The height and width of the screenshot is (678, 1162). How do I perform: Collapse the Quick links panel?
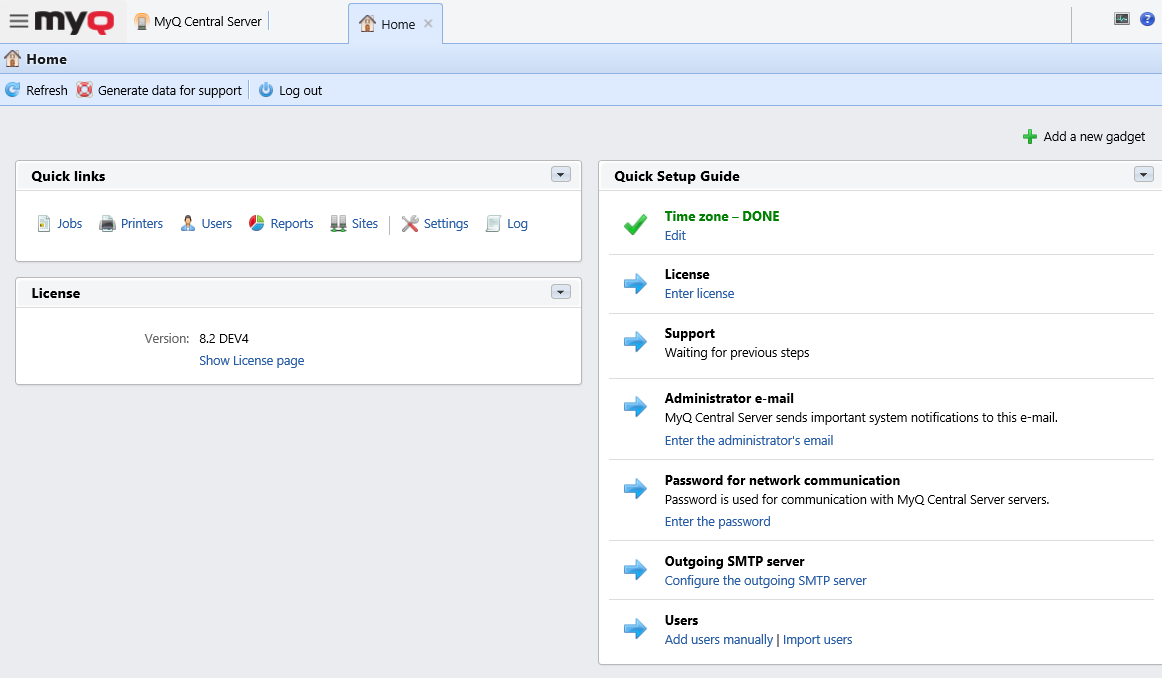561,174
